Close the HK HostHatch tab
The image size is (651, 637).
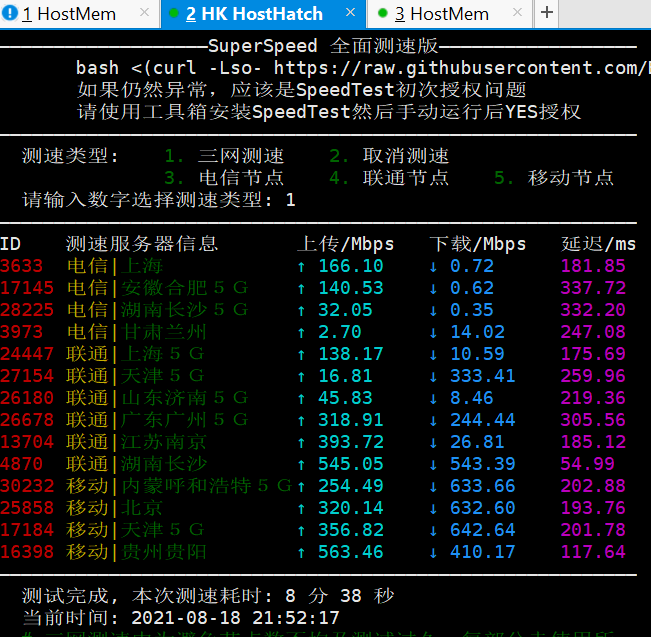pyautogui.click(x=350, y=12)
